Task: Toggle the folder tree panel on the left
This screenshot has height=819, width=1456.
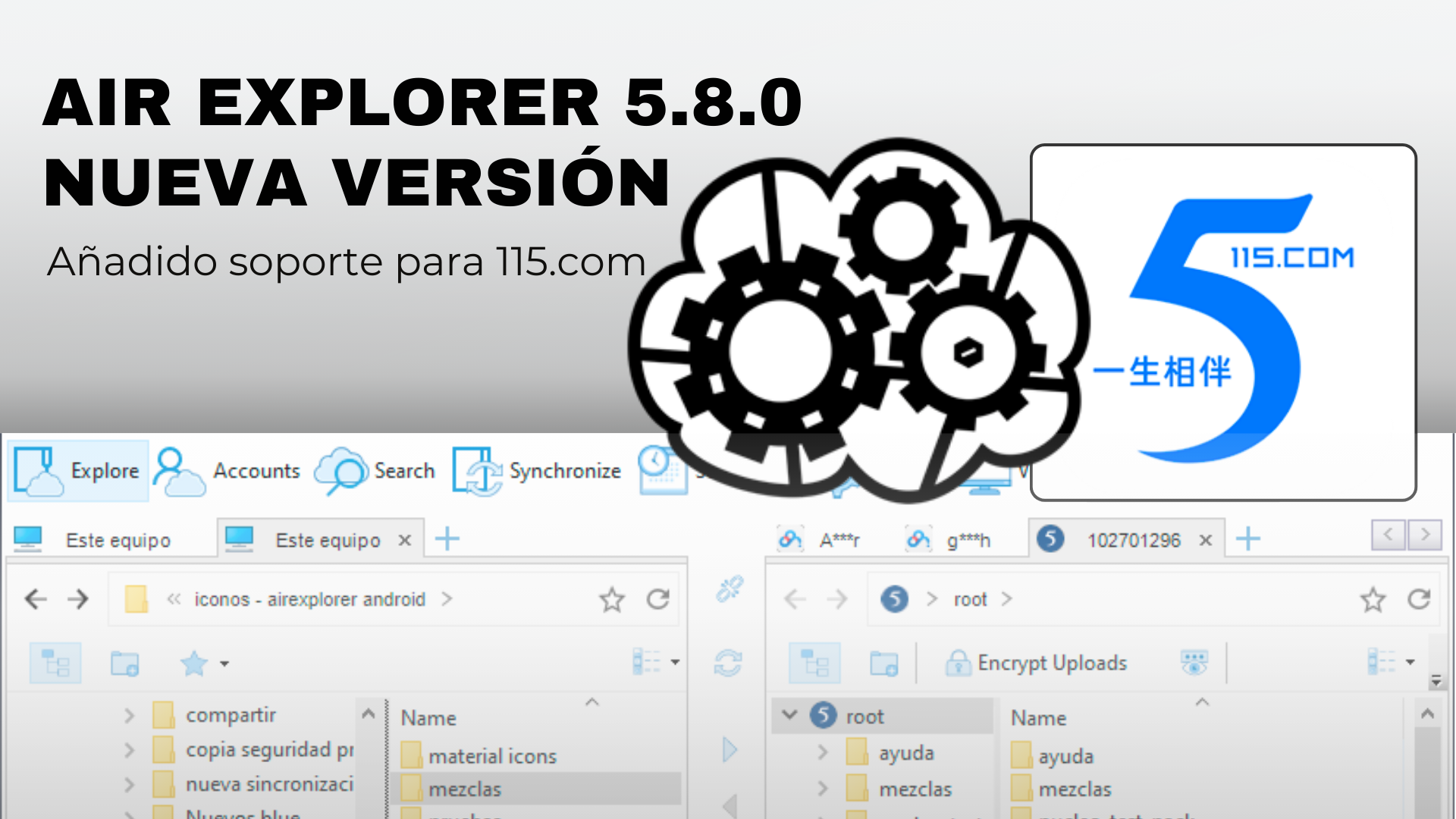Action: coord(55,662)
